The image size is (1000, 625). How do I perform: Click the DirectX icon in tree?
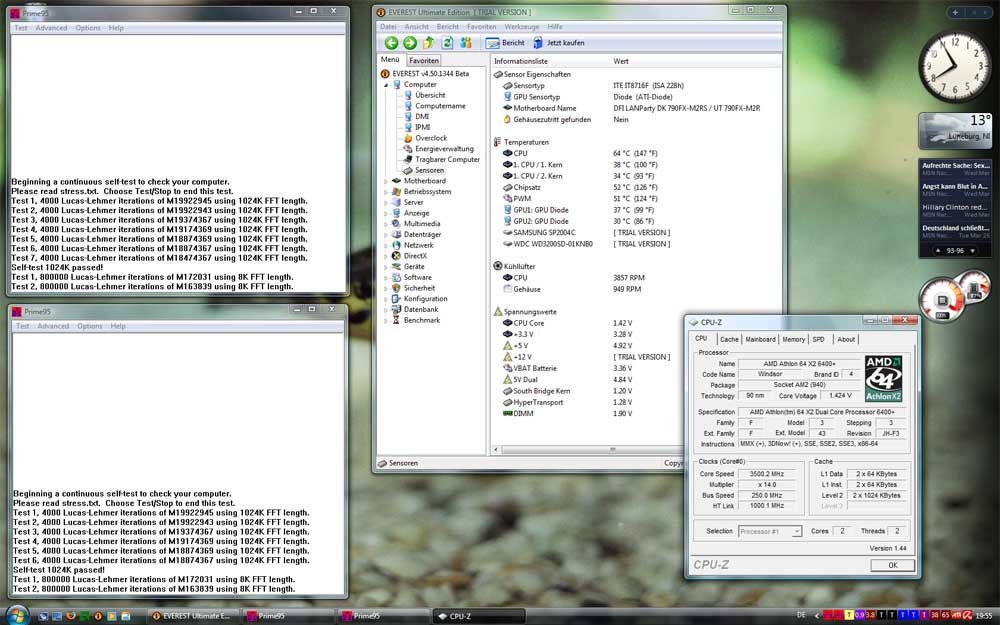tap(396, 256)
